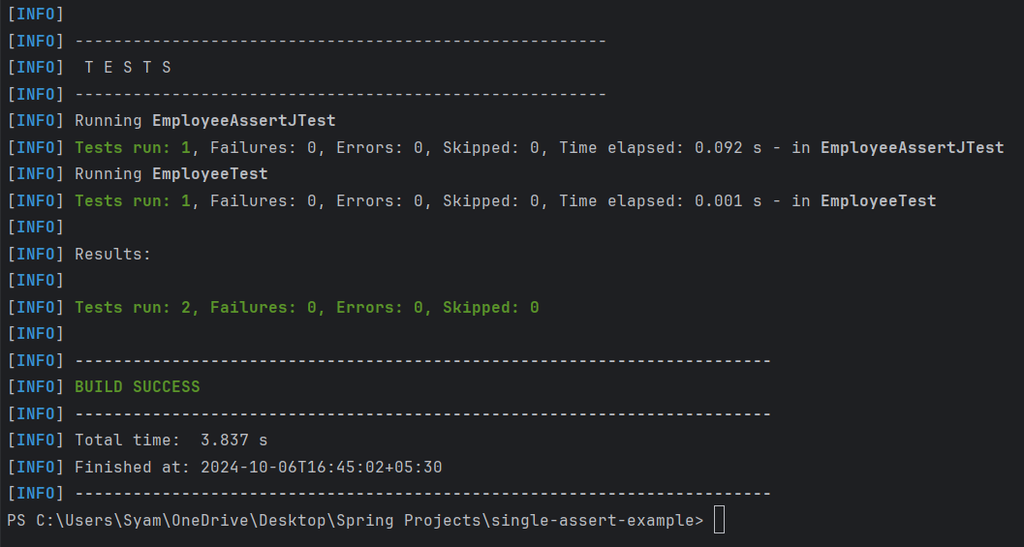
Task: Click EmployeeTest at the end of result line
Action: click(x=878, y=201)
